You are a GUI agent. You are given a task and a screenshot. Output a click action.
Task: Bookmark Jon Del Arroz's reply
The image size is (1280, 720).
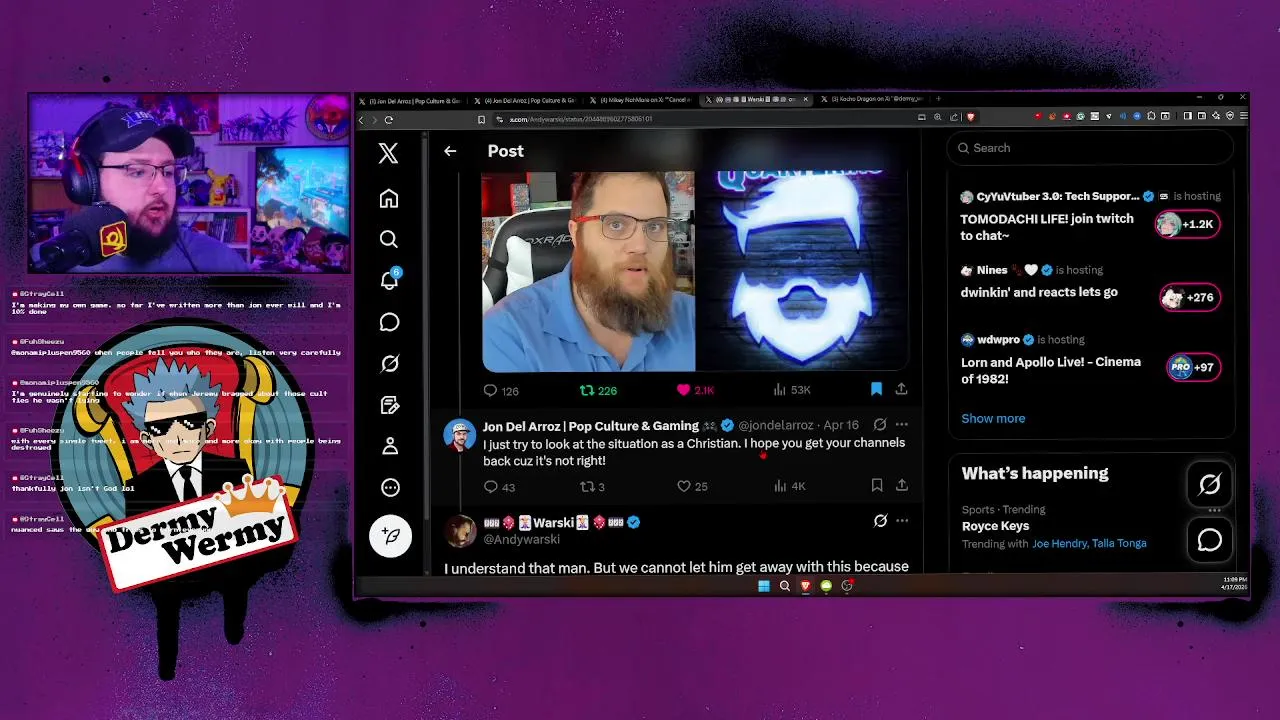pos(876,485)
